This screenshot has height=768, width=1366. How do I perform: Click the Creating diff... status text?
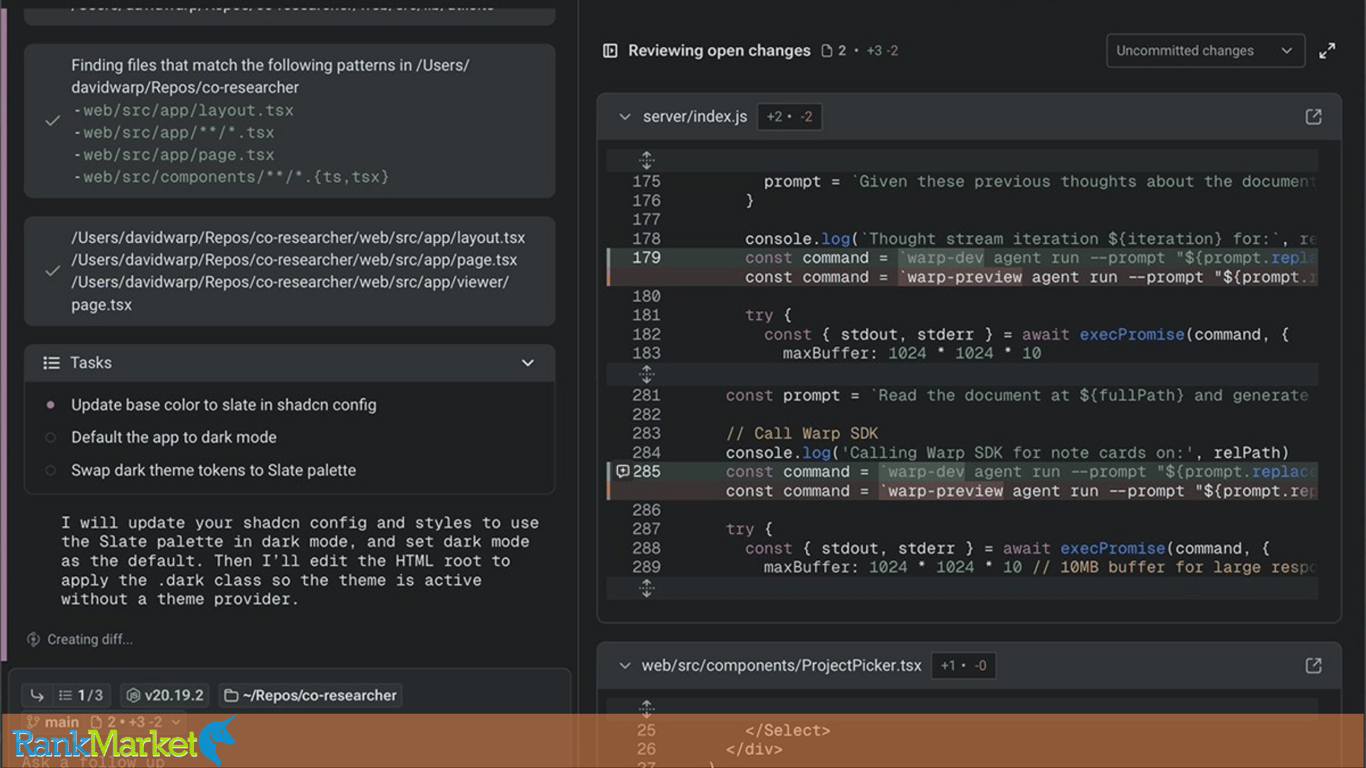tap(90, 639)
